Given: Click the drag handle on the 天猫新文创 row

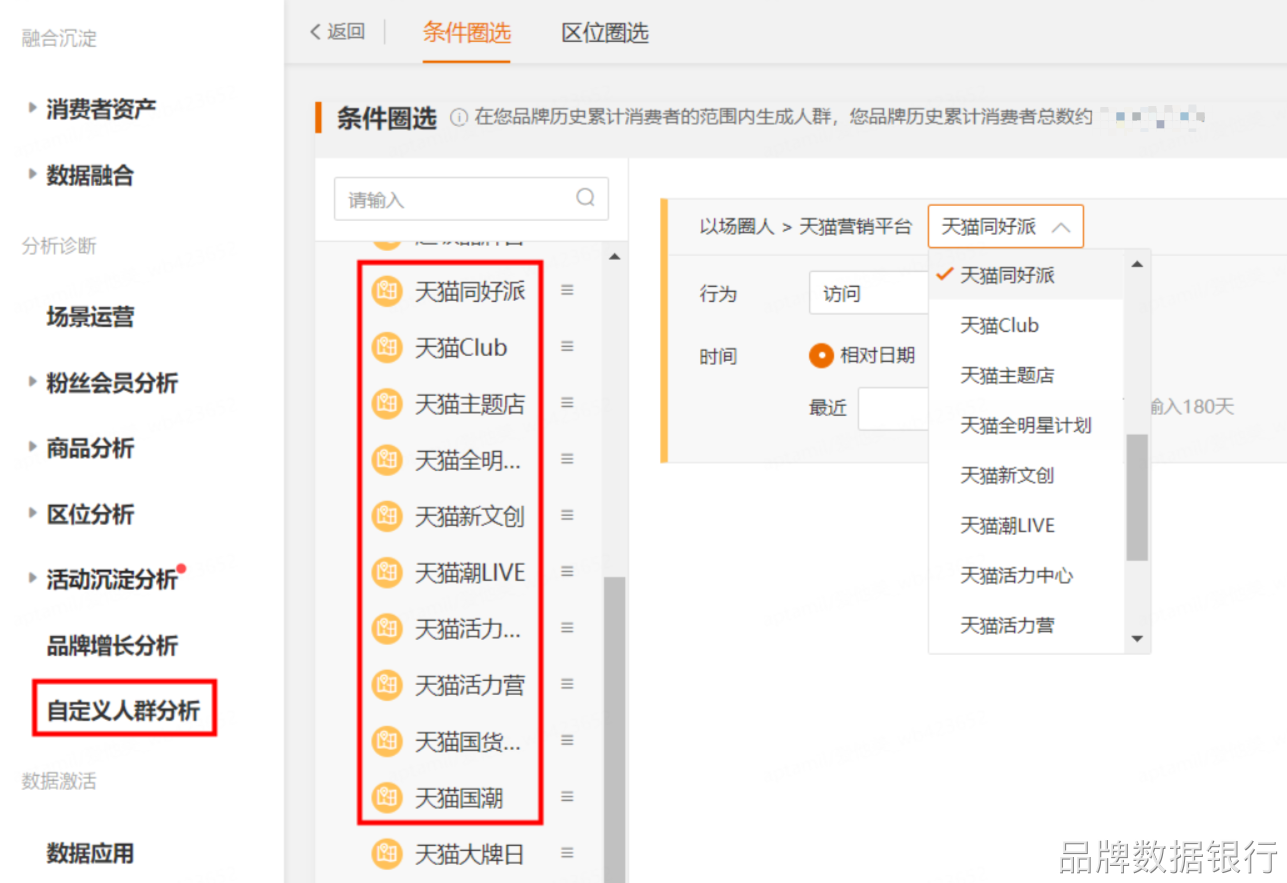Looking at the screenshot, I should [567, 515].
